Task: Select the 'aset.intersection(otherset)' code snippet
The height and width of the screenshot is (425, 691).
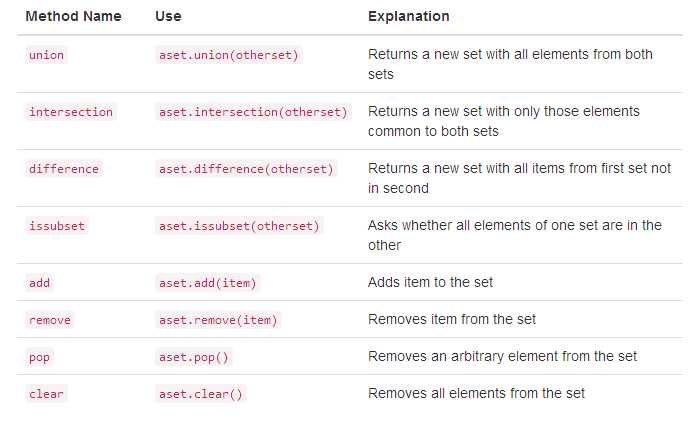Action: point(253,112)
